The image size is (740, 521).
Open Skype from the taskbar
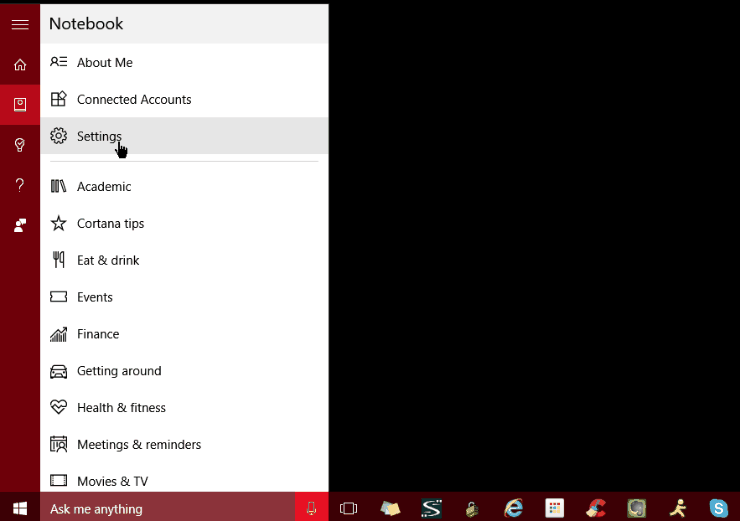719,508
